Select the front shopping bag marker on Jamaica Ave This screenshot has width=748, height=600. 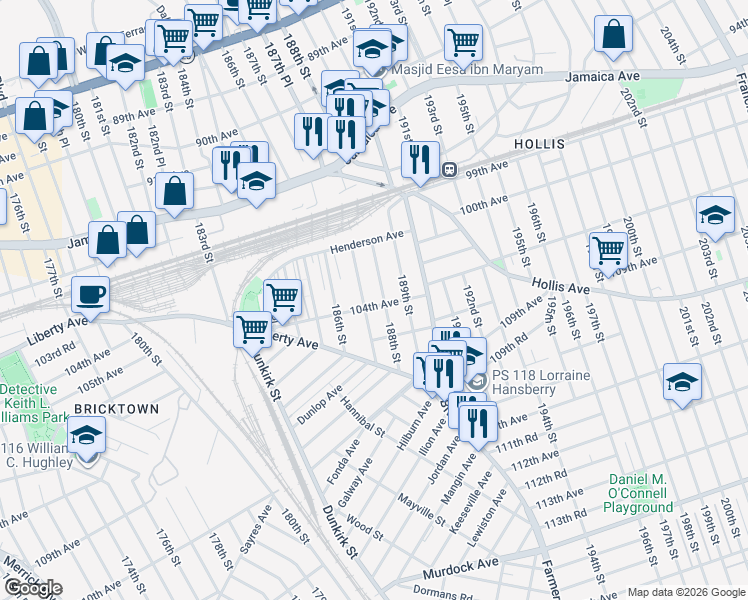107,240
